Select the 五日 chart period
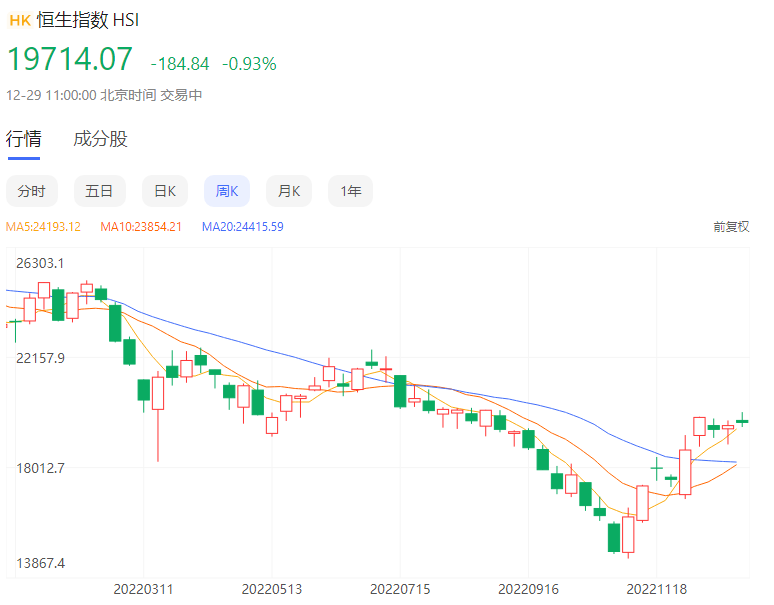The width and height of the screenshot is (774, 605). [99, 191]
